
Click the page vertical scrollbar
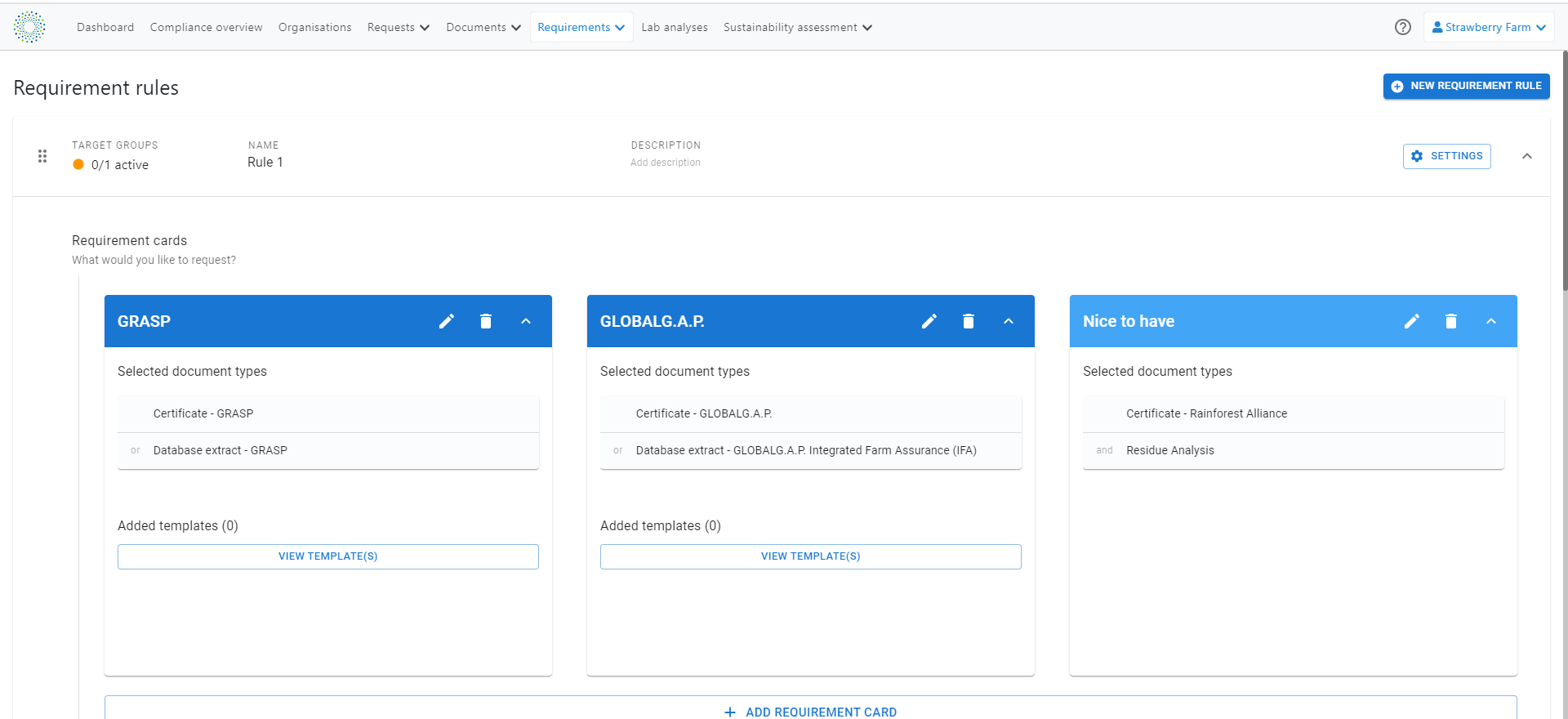click(1564, 172)
